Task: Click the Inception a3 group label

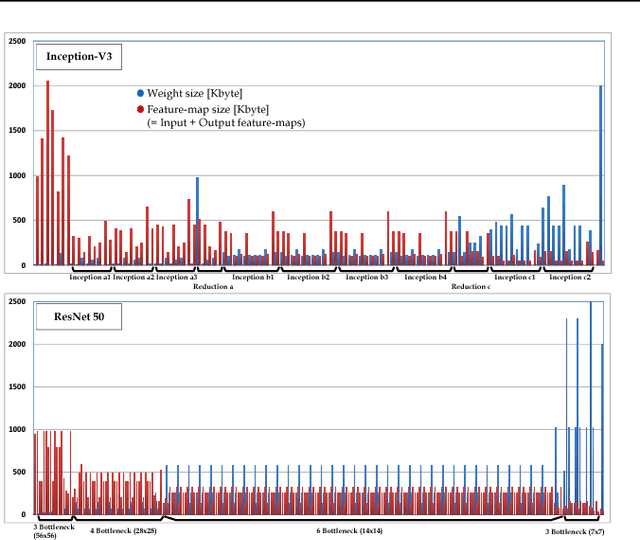Action: [176, 277]
